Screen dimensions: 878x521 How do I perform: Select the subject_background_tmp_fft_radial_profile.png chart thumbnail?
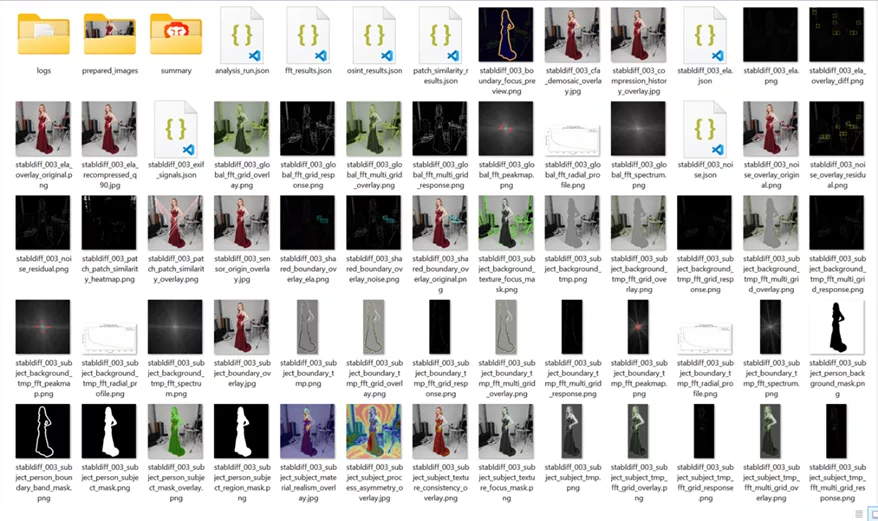coord(109,338)
